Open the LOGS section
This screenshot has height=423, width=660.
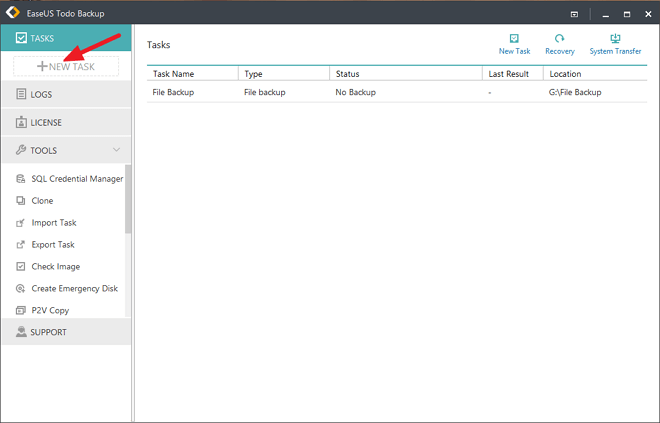(x=66, y=94)
